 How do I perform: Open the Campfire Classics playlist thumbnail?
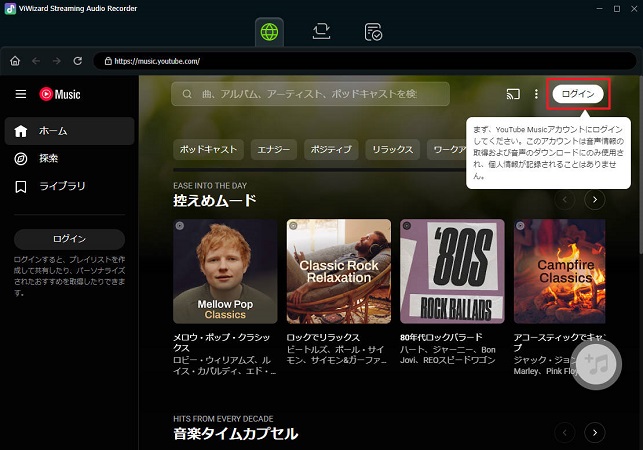559,271
